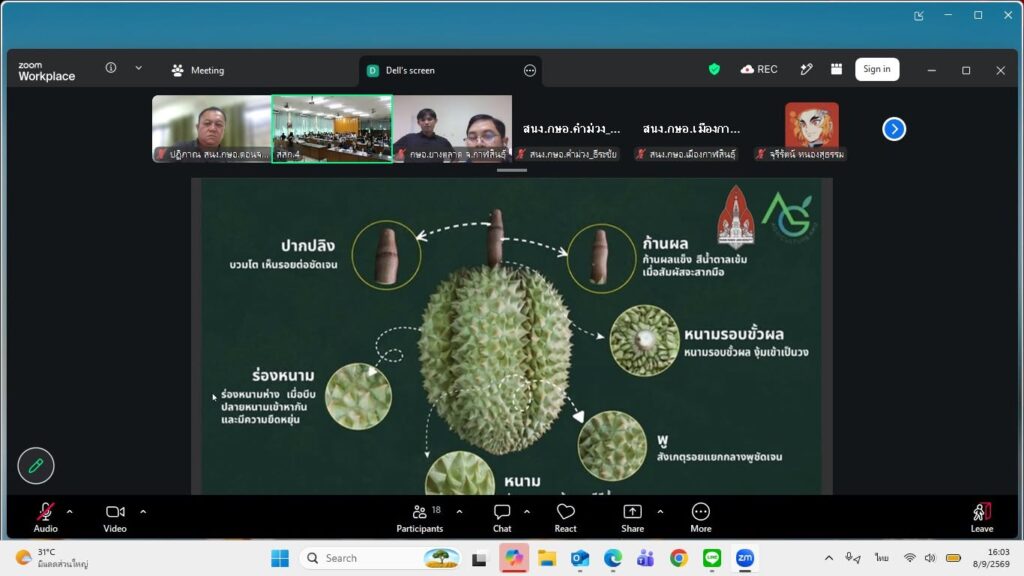Toggle the Video camera

pyautogui.click(x=115, y=517)
